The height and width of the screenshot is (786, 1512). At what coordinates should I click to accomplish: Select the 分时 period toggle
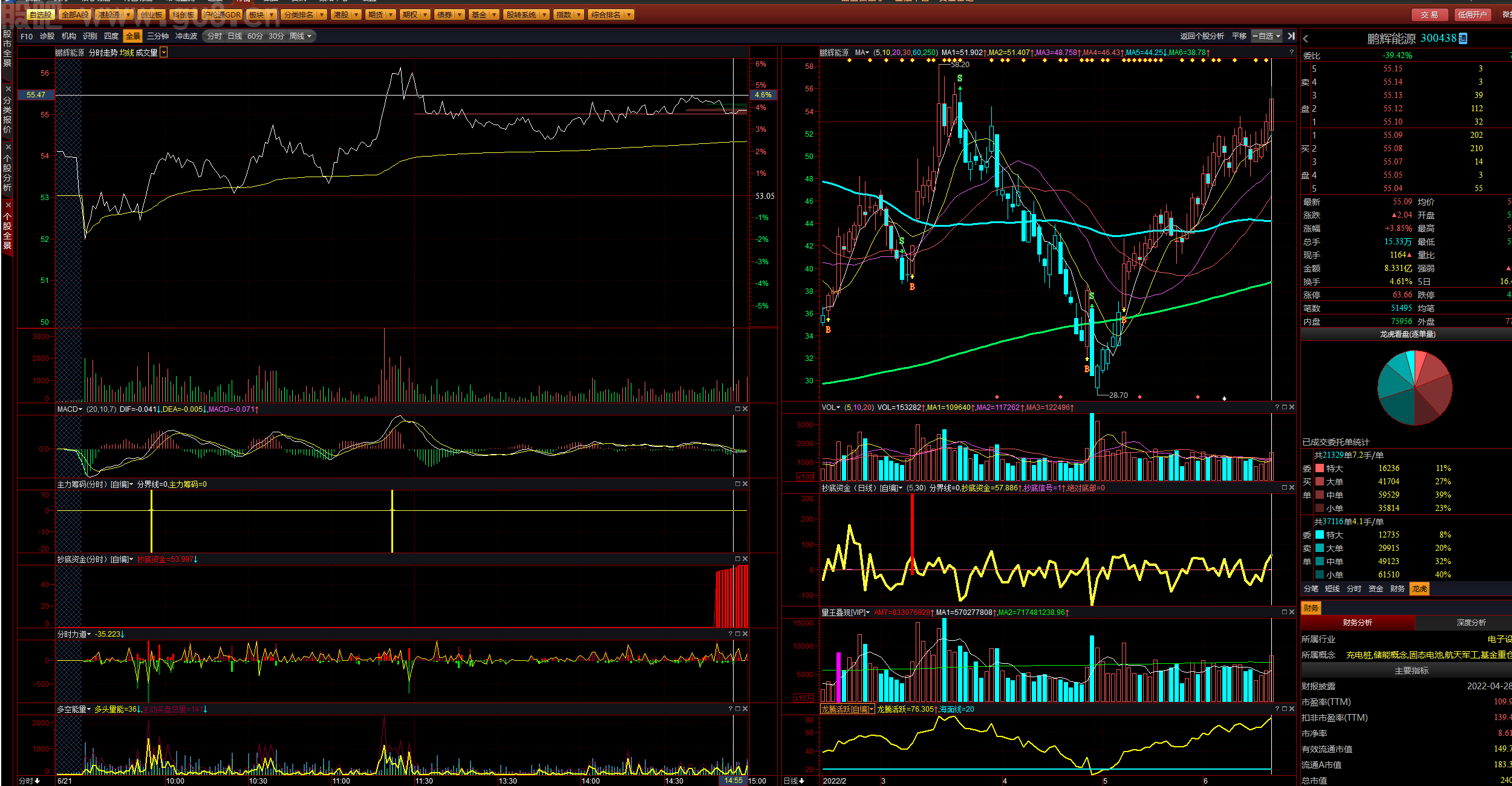coord(214,36)
